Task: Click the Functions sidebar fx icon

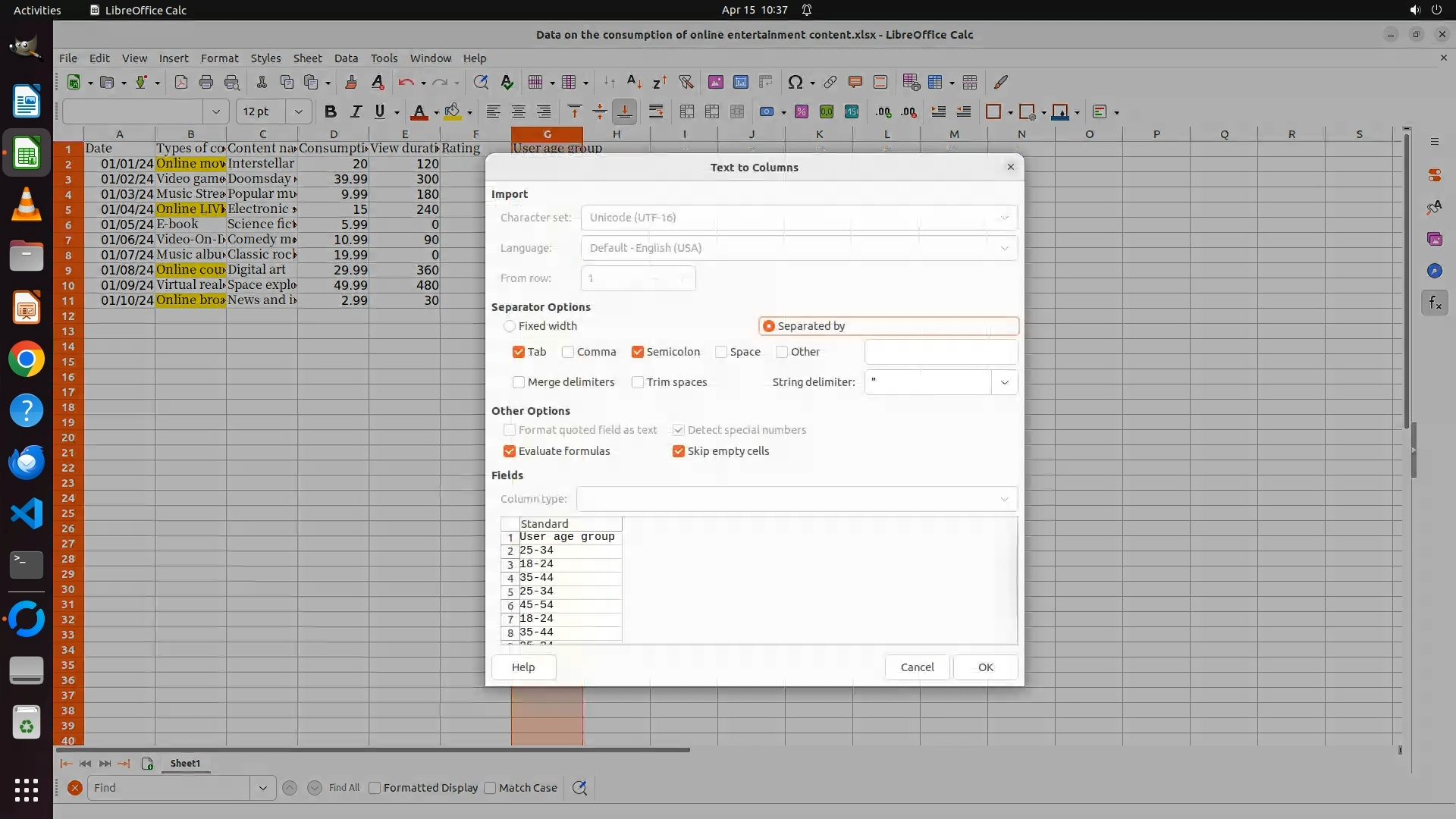Action: click(x=1434, y=303)
